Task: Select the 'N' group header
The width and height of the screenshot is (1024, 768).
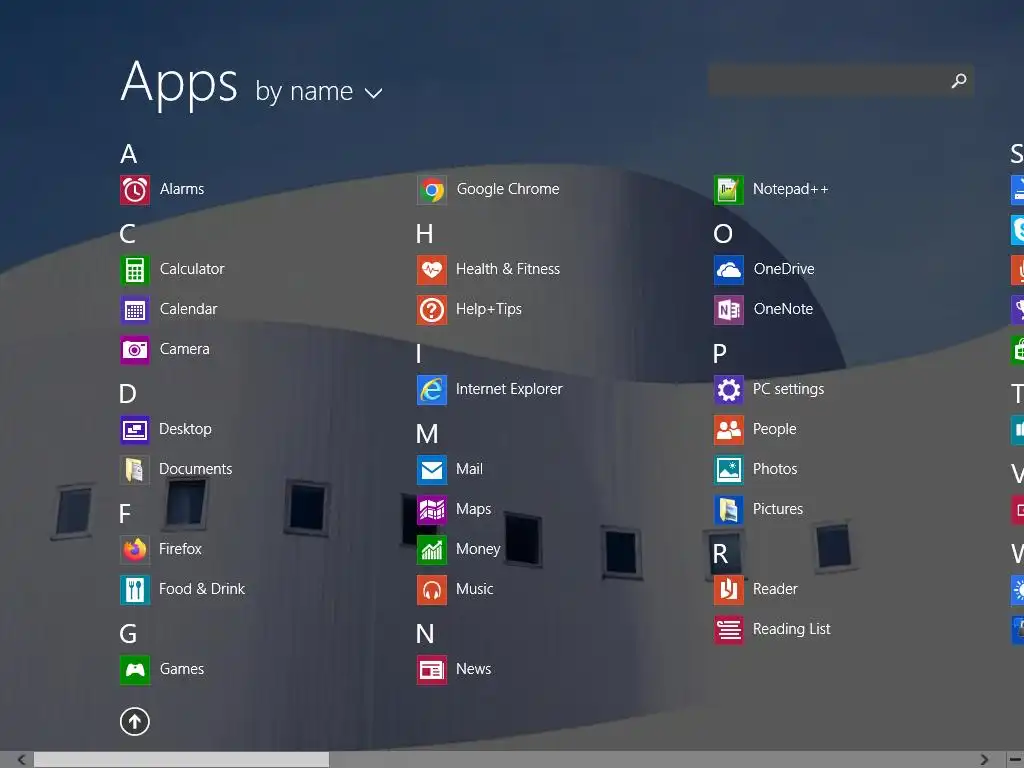Action: (425, 633)
